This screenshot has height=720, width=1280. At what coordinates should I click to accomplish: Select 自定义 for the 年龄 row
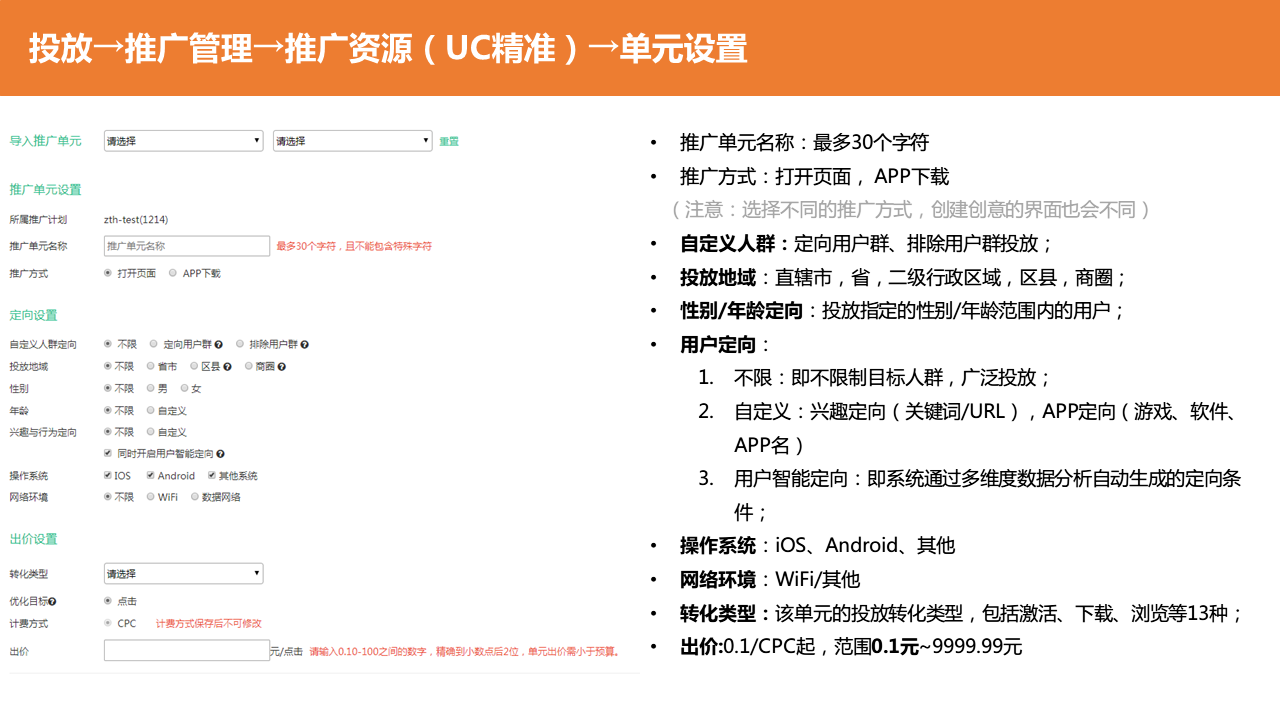pos(150,410)
